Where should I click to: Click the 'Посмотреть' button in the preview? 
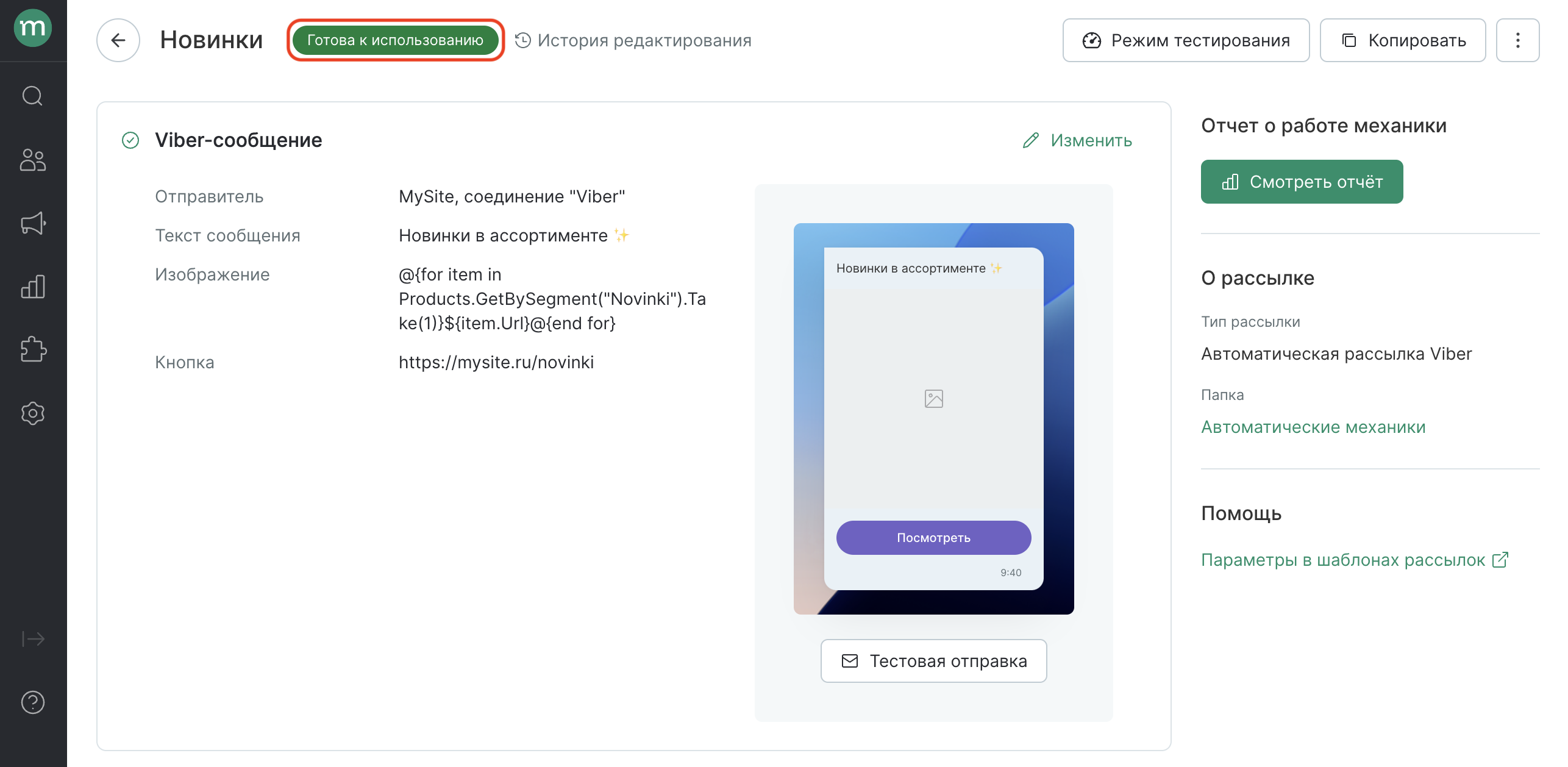[x=933, y=538]
